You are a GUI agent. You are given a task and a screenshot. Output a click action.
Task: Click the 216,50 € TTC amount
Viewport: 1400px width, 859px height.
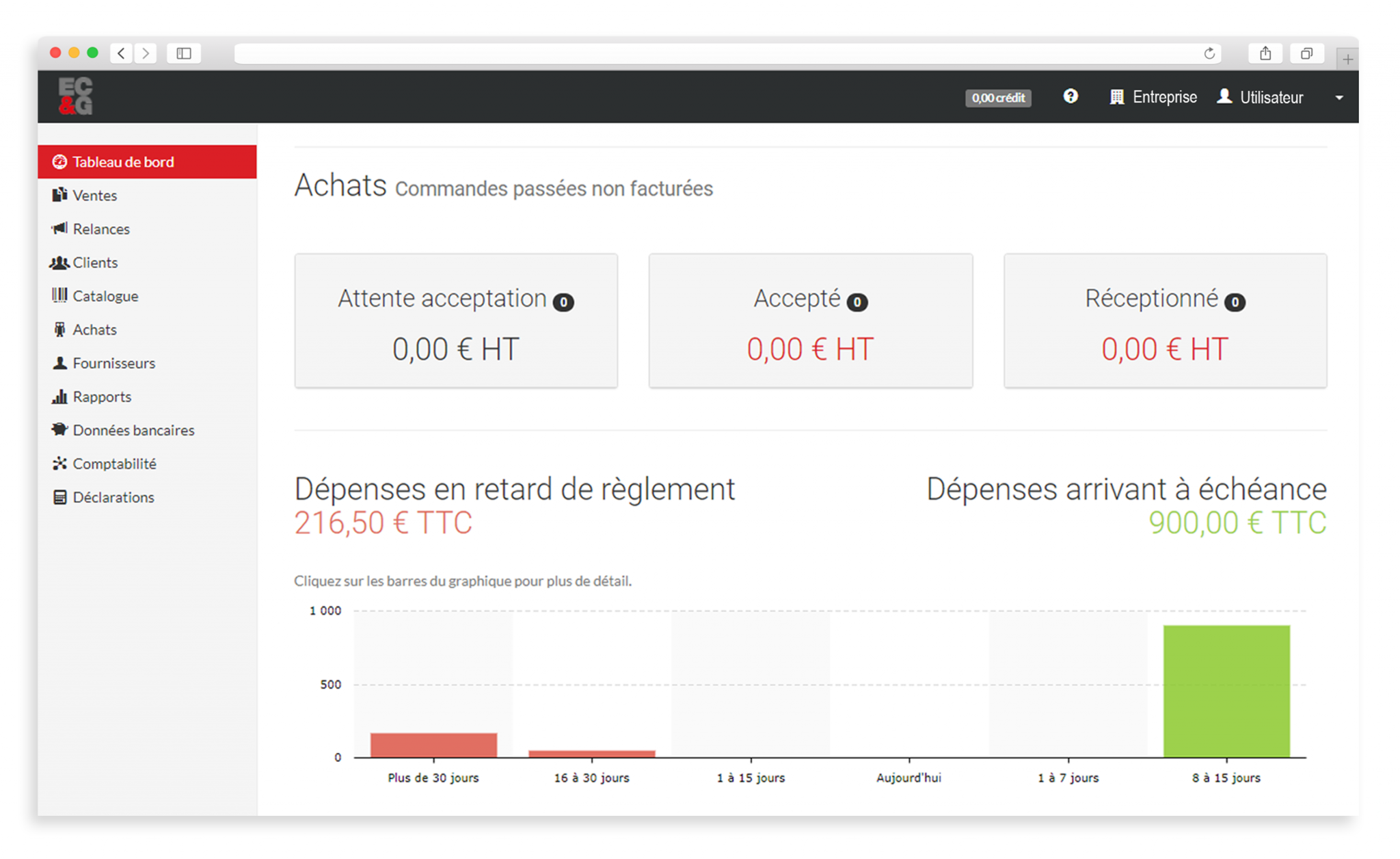(383, 523)
